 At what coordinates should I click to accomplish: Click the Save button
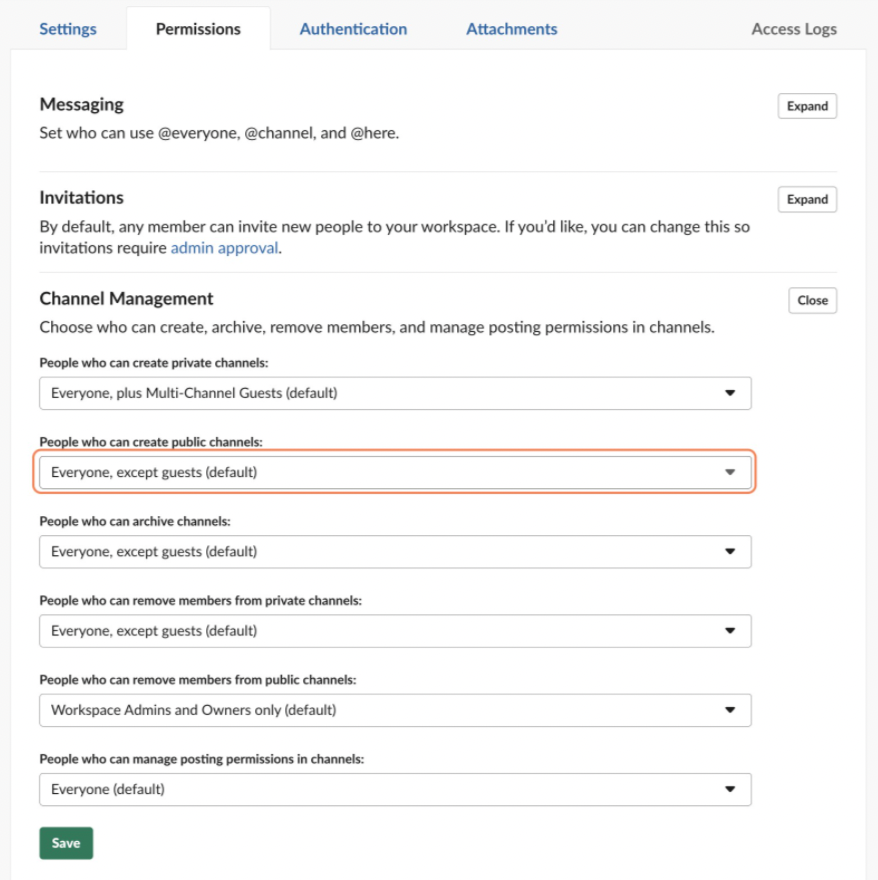tap(66, 843)
